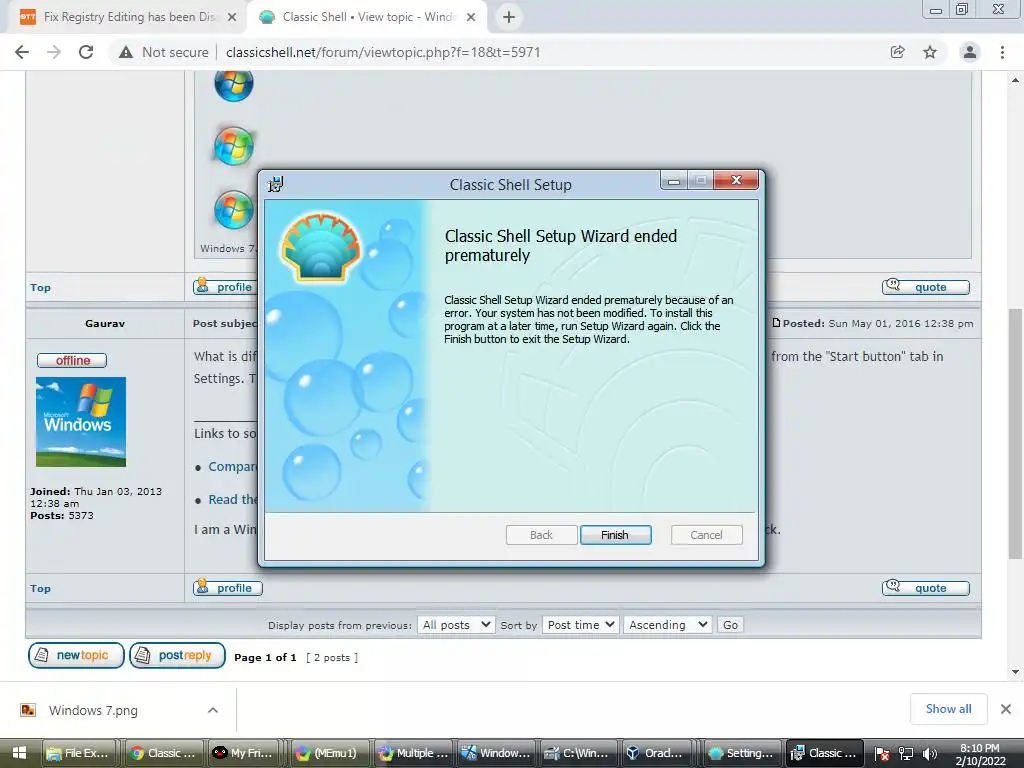Click the vertical scrollbar thumb
The image size is (1024, 768).
pyautogui.click(x=1015, y=433)
